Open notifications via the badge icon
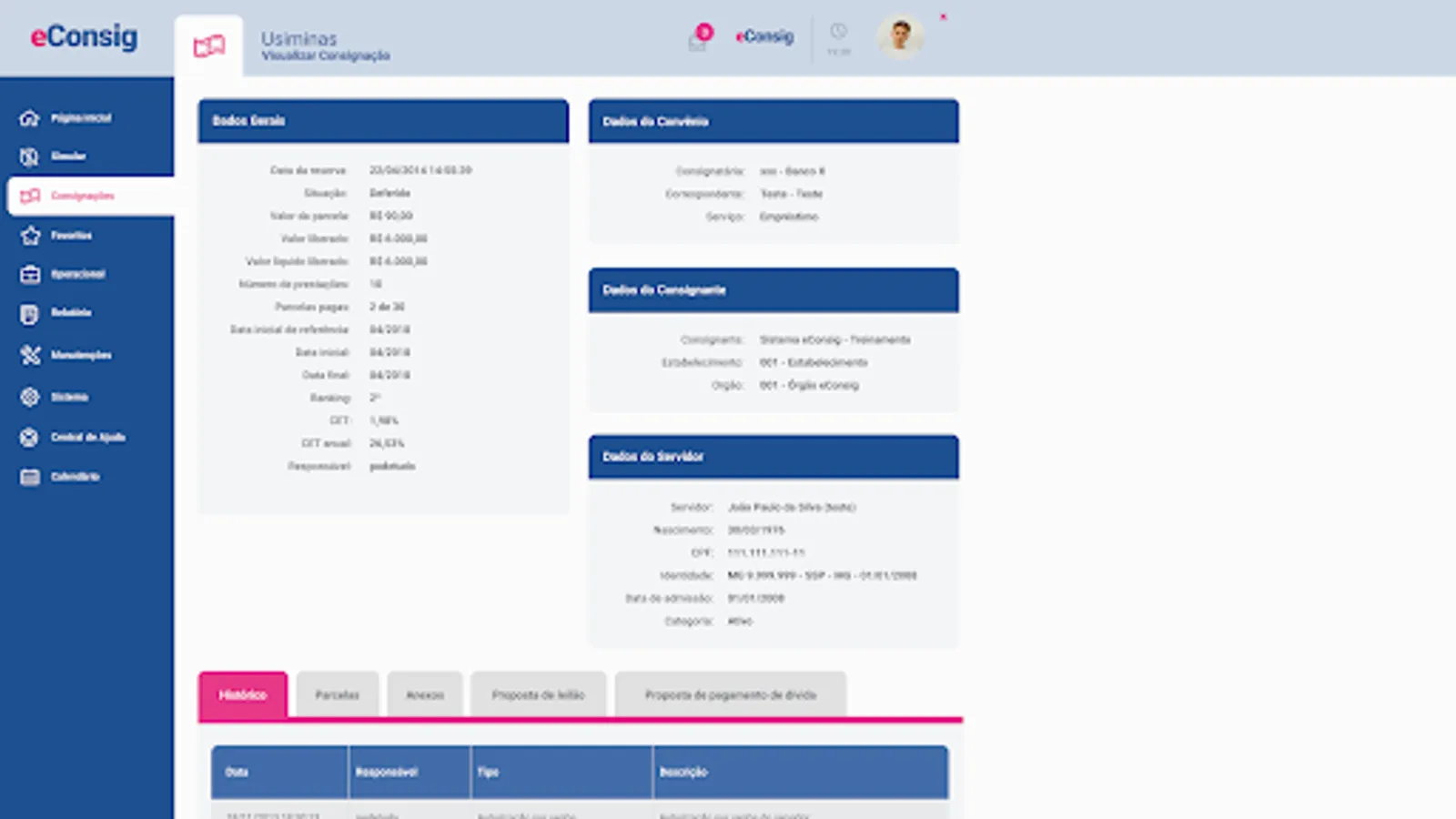The width and height of the screenshot is (1456, 819). (x=696, y=36)
